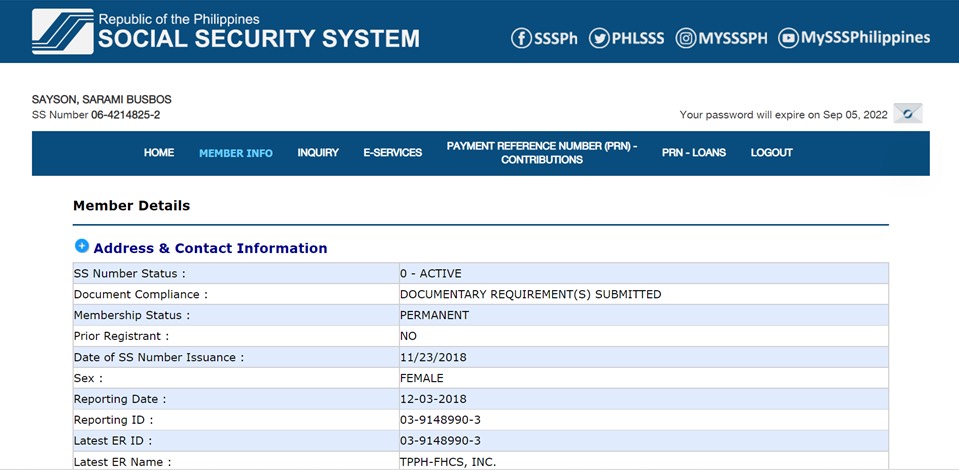Open the PRN - LOANS menu
959x470 pixels.
coord(694,153)
